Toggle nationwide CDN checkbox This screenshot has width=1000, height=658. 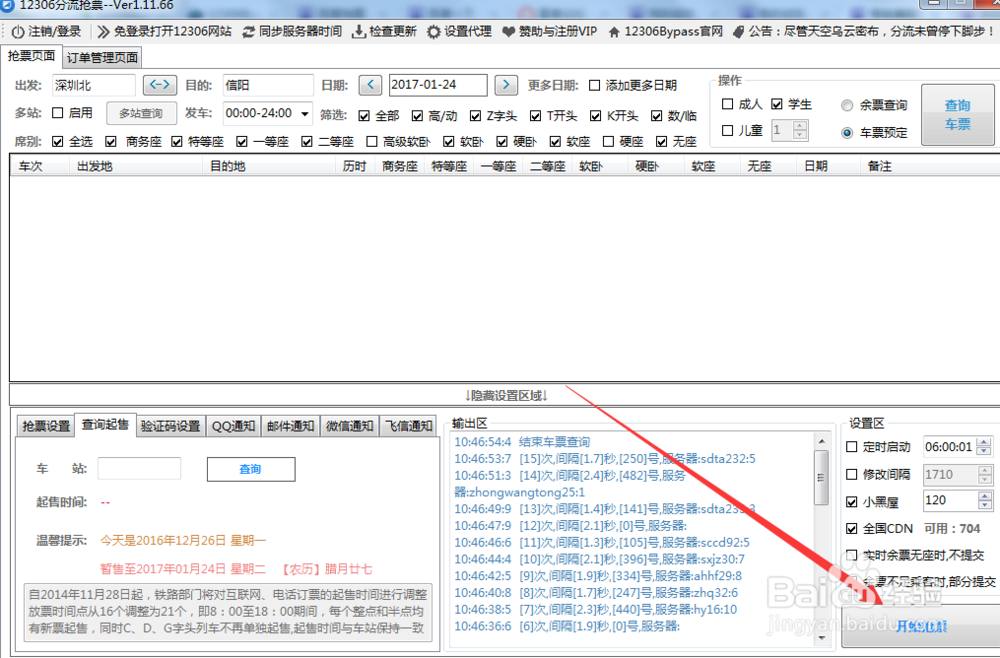pyautogui.click(x=851, y=529)
